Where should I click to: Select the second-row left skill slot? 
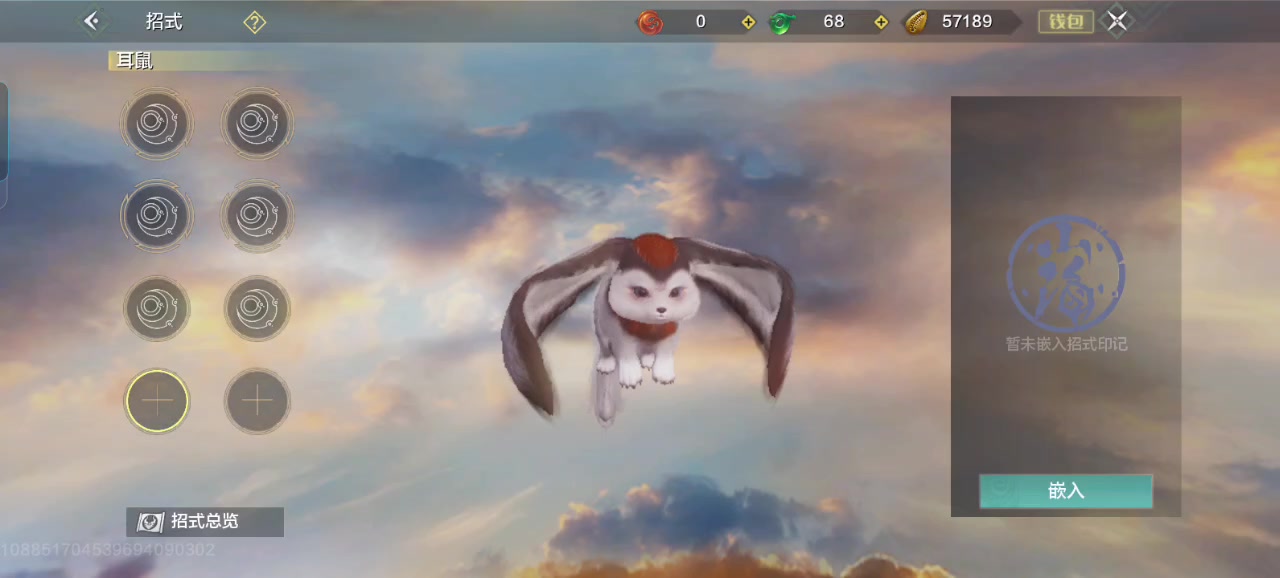pos(157,216)
